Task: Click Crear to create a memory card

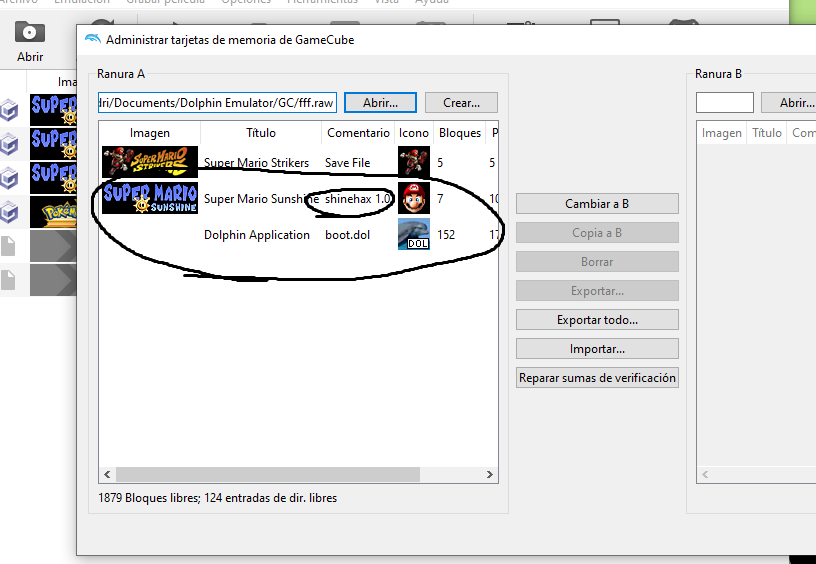Action: point(461,102)
